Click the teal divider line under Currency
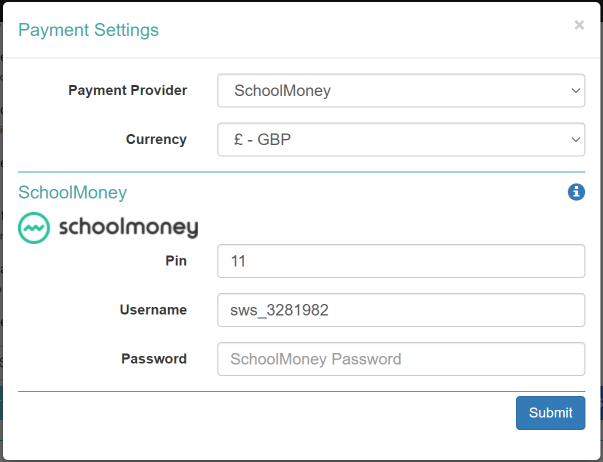The height and width of the screenshot is (462, 603). 301,172
